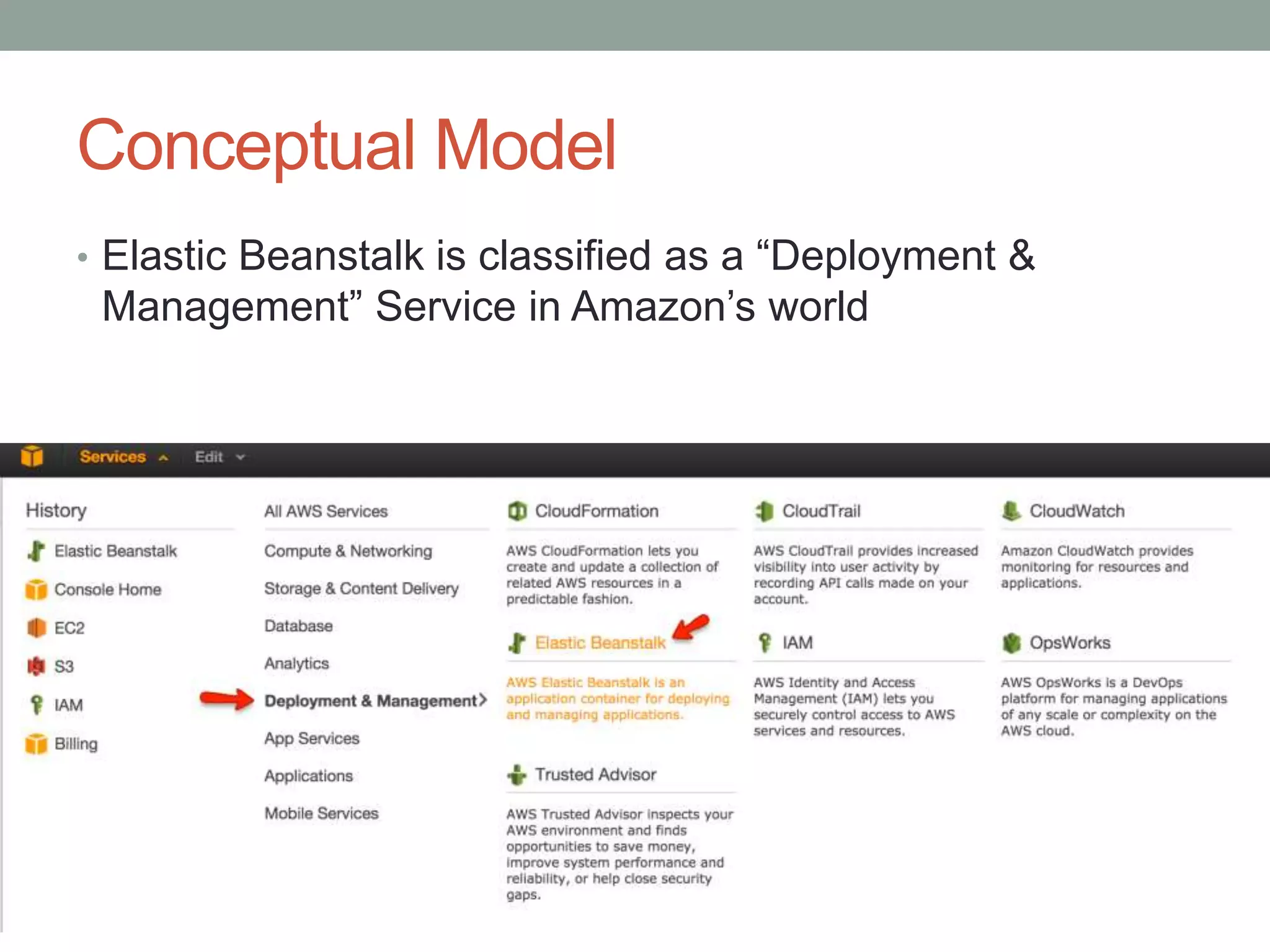Click the CloudFormation description text
The height and width of the screenshot is (952, 1270).
[x=612, y=575]
